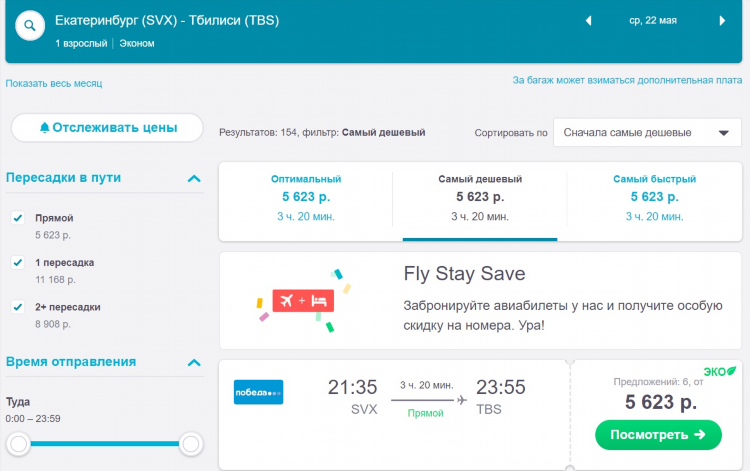
Task: Click the Pobeda airline logo
Action: pyautogui.click(x=258, y=392)
